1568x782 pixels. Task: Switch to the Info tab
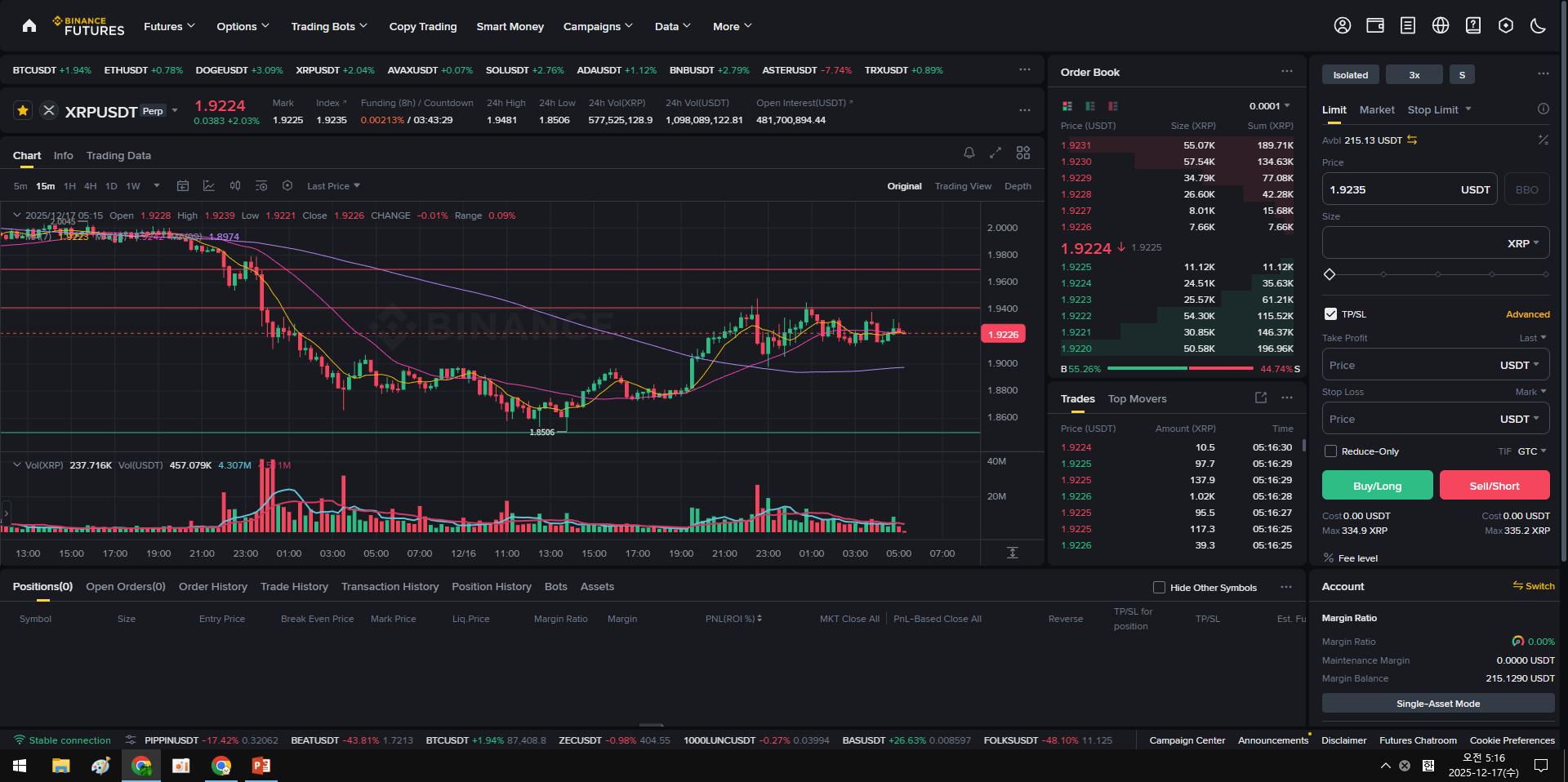coord(64,155)
